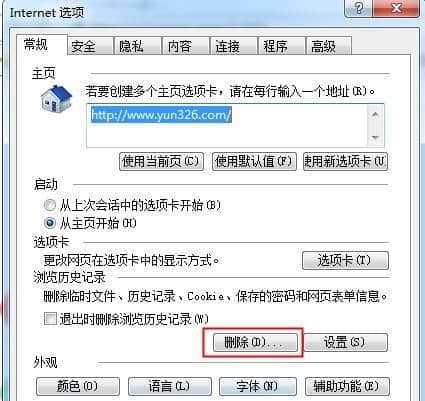Select 从上次会话中的选项卡开始 radio button
The height and width of the screenshot is (401, 425).
[50, 205]
